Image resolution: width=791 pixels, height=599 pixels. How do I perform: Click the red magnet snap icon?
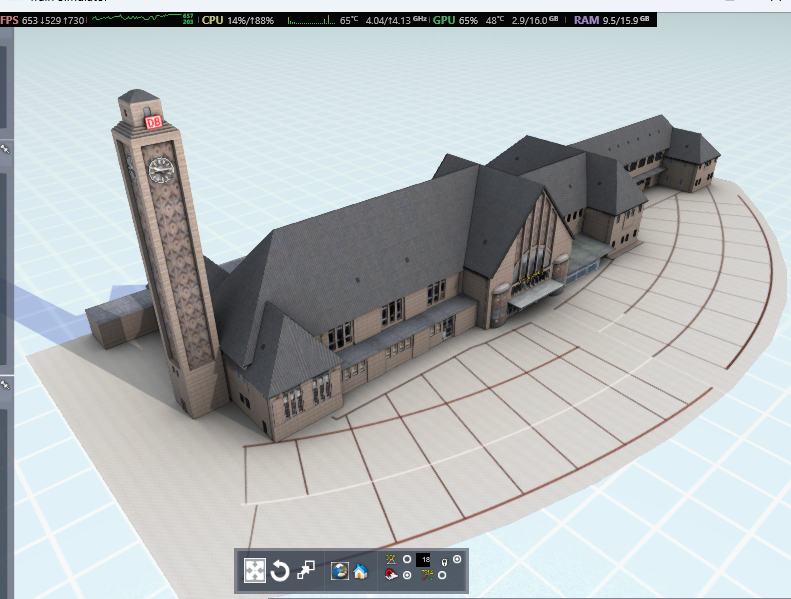[391, 576]
